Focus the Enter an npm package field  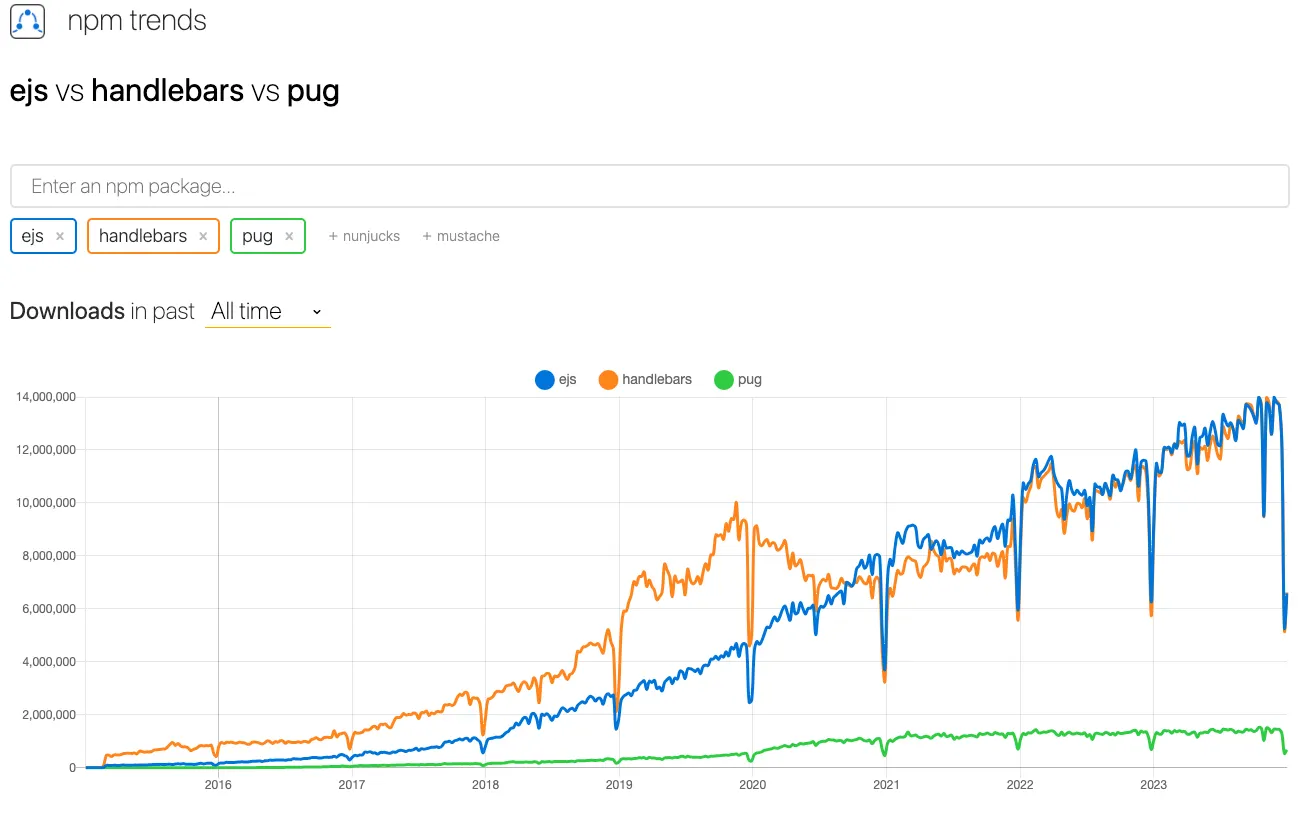pos(649,187)
